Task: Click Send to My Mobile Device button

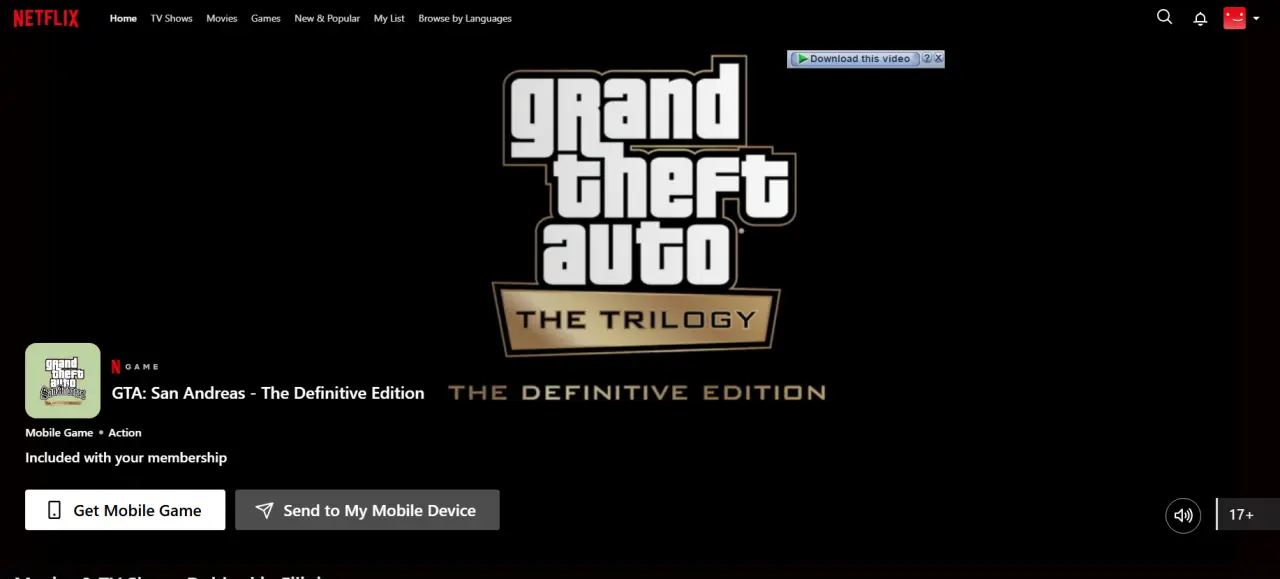Action: pyautogui.click(x=367, y=510)
